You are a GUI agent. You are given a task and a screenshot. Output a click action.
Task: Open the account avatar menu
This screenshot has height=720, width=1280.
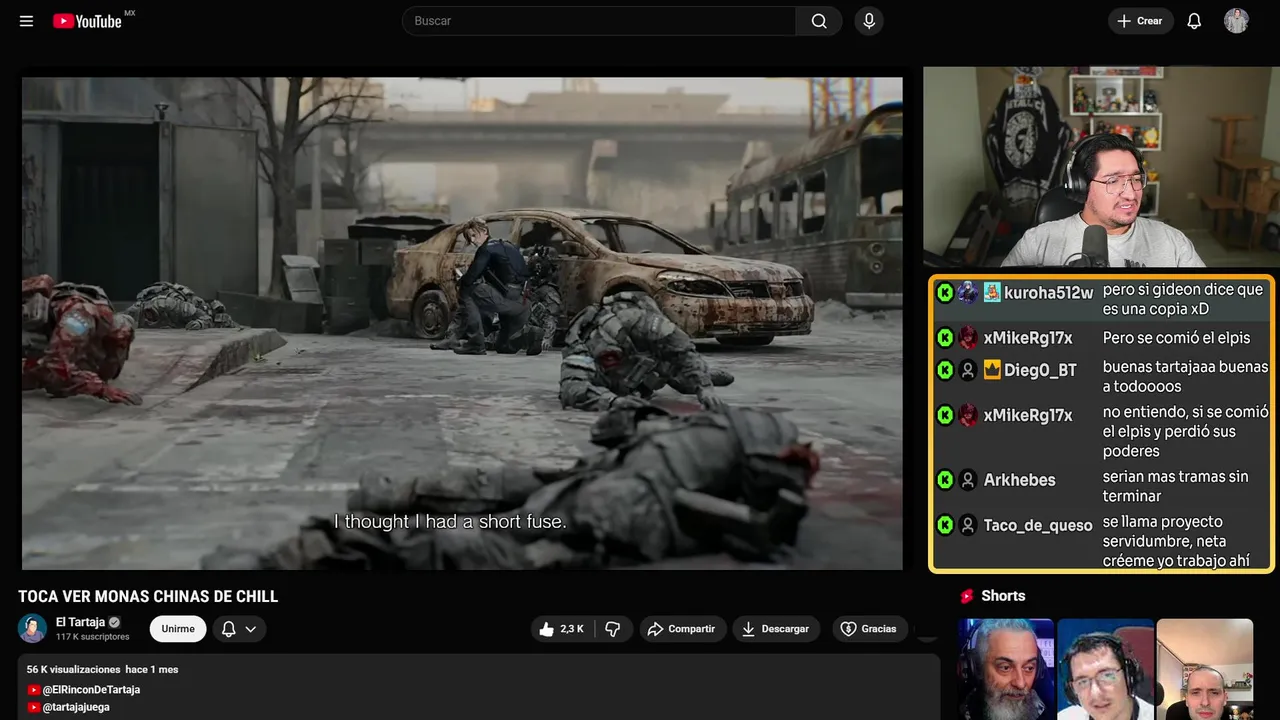click(x=1236, y=21)
